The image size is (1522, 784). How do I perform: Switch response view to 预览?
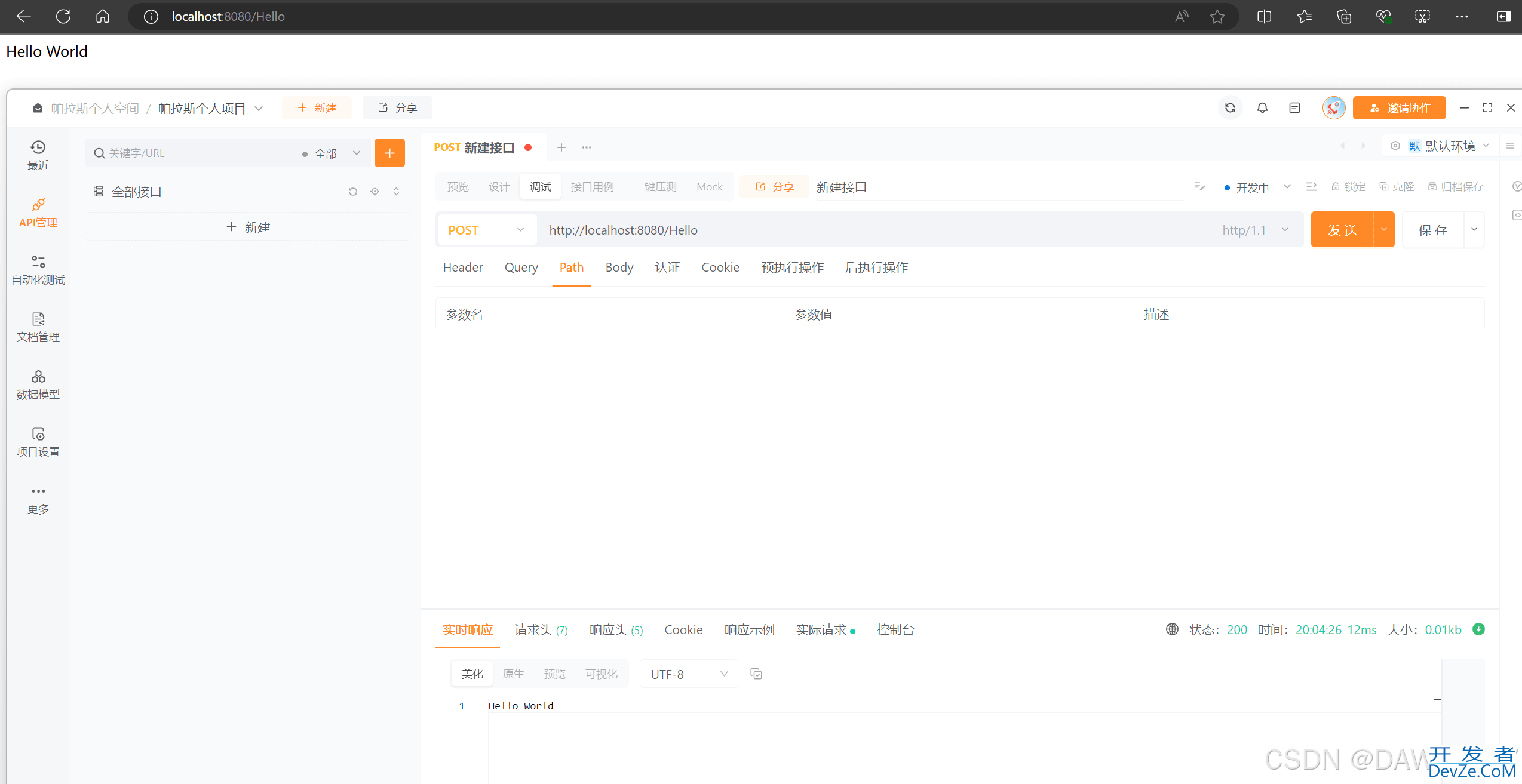554,674
